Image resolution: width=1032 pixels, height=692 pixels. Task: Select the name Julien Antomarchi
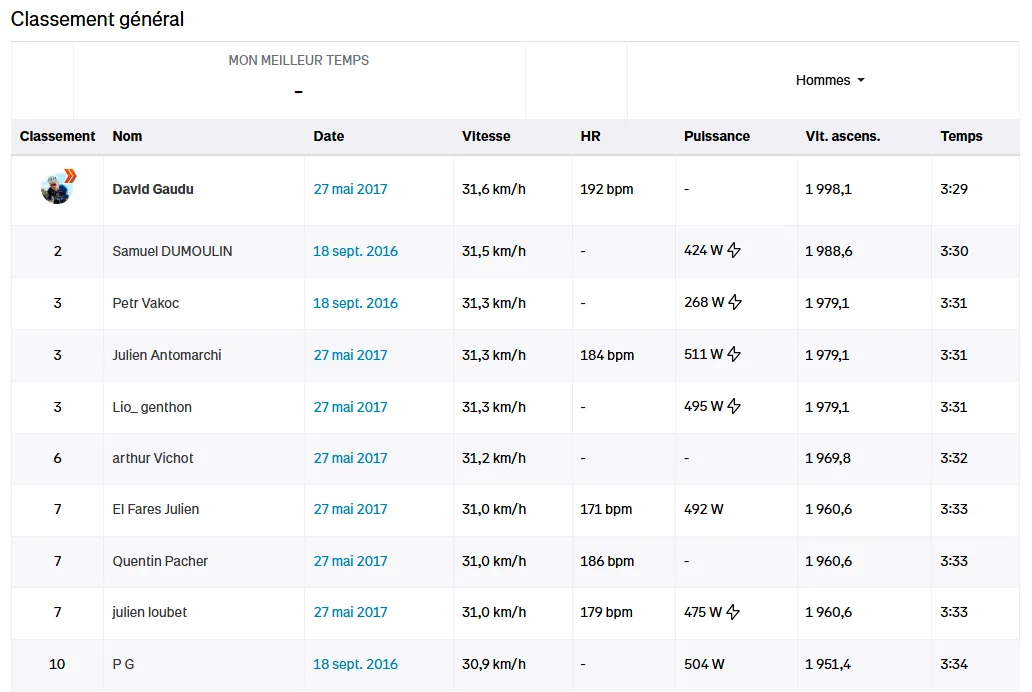point(167,355)
